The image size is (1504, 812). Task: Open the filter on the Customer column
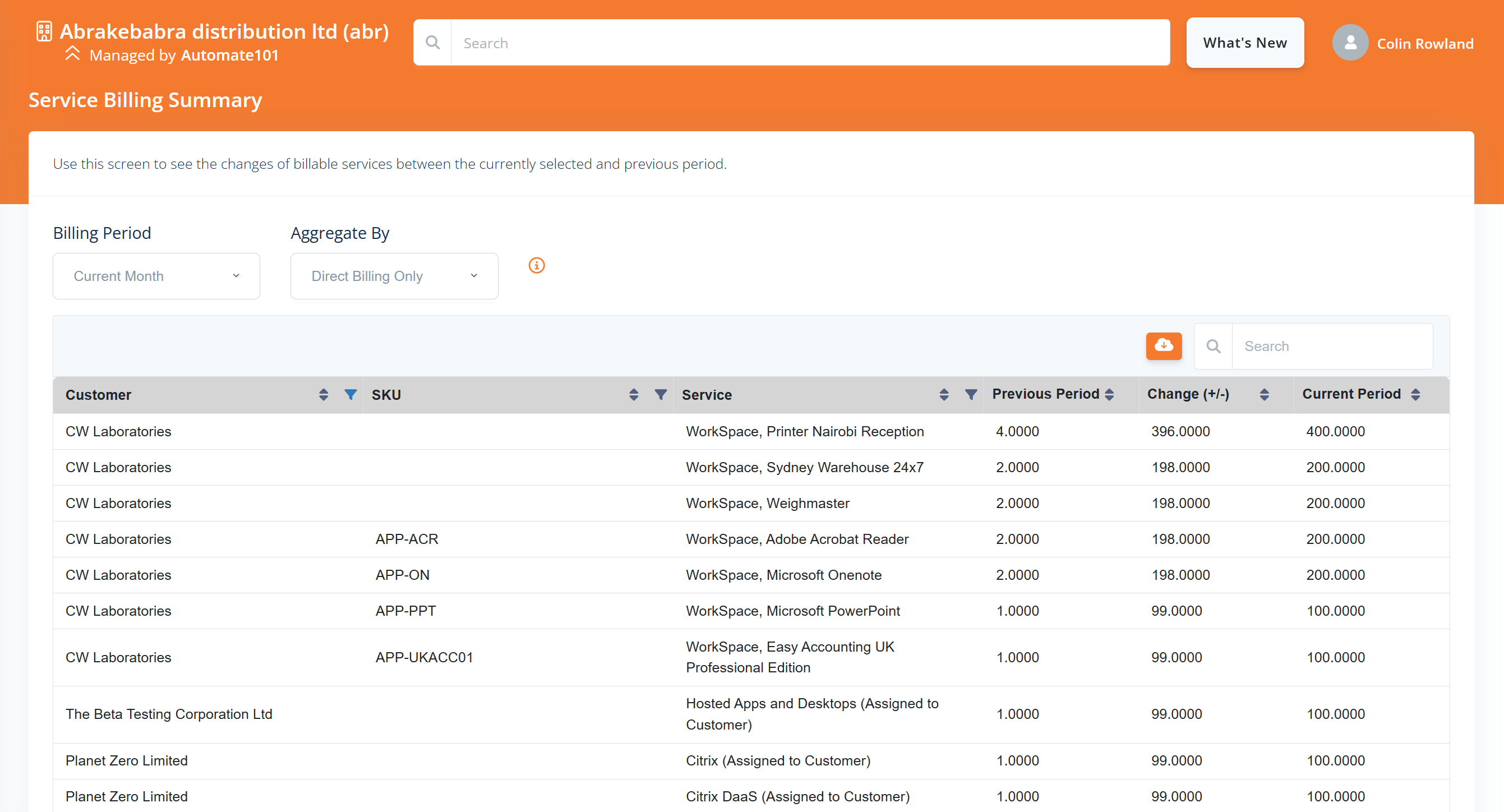[350, 394]
